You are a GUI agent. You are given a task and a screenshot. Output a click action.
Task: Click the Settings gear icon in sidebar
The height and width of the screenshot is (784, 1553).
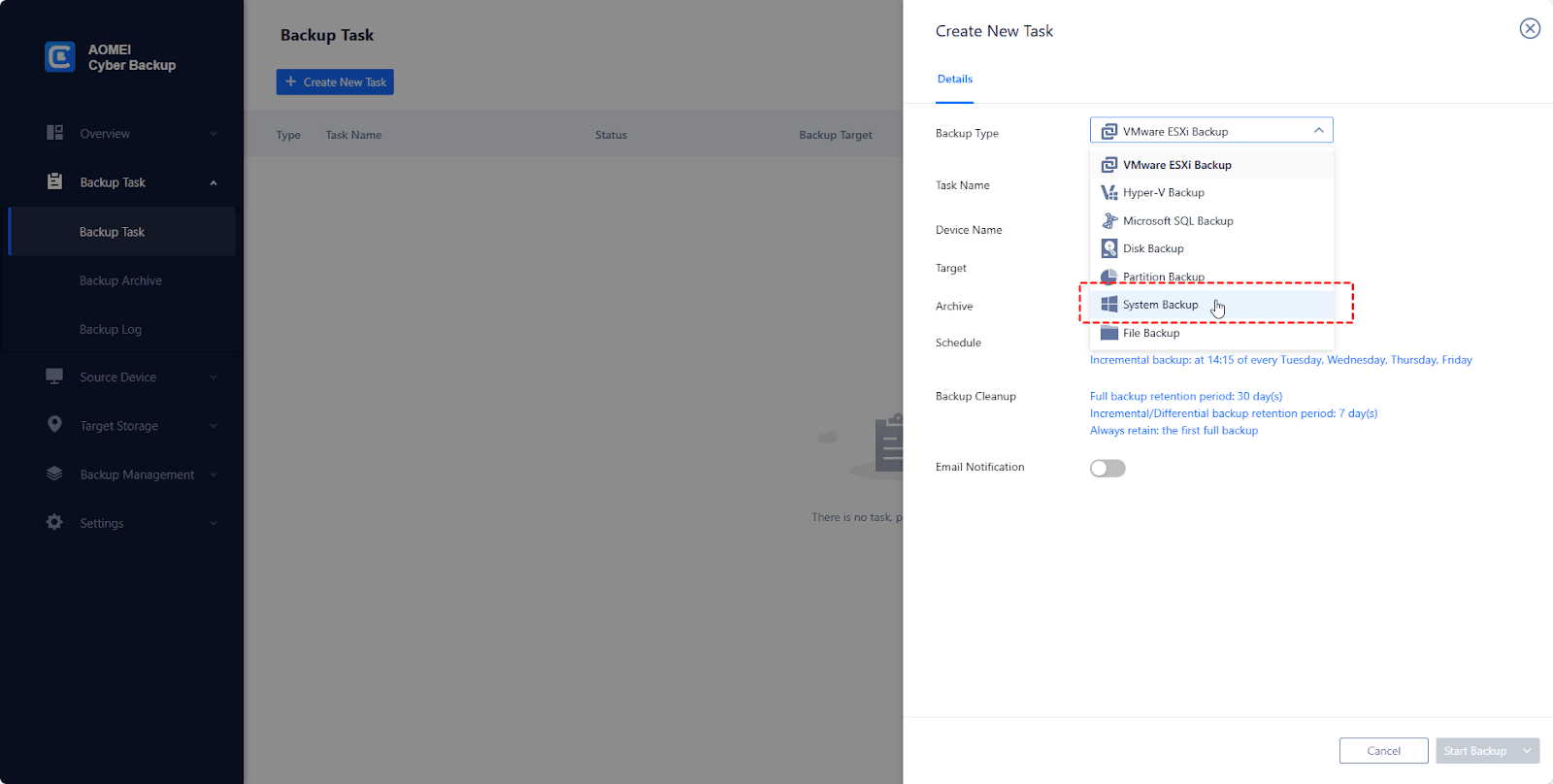tap(55, 522)
